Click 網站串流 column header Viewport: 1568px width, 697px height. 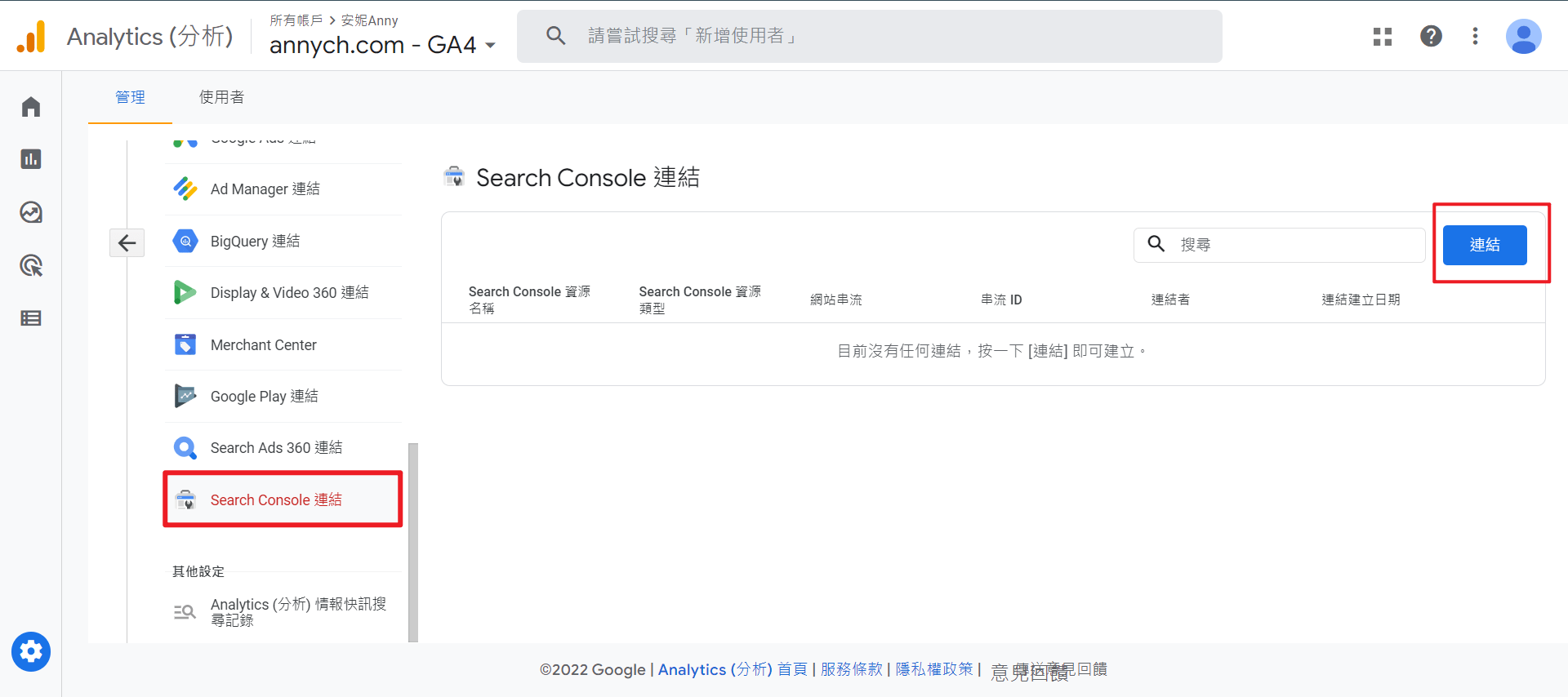pyautogui.click(x=836, y=300)
